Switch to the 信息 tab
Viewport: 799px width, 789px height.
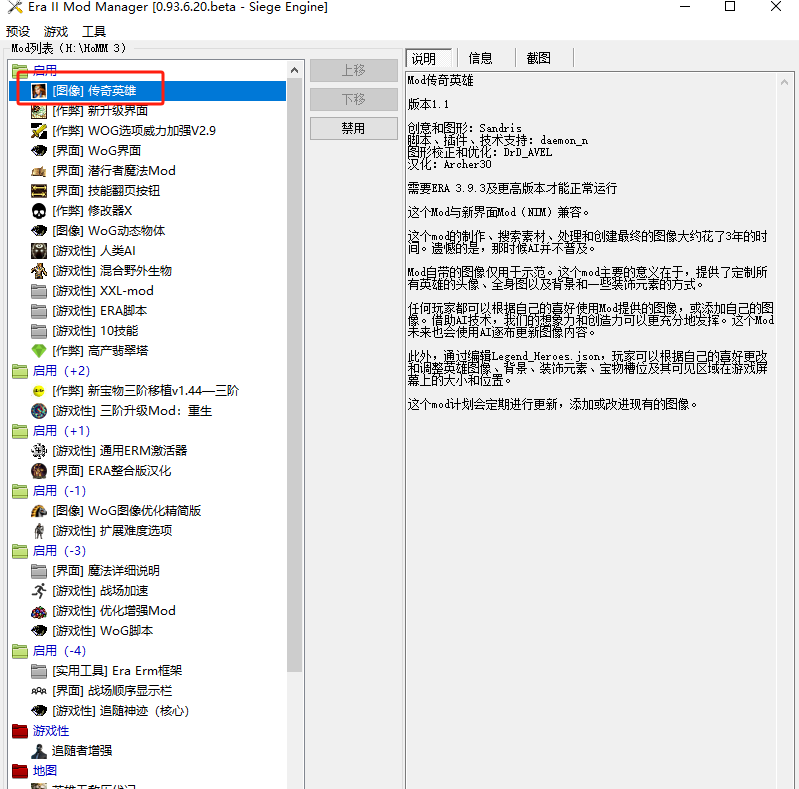pyautogui.click(x=481, y=58)
